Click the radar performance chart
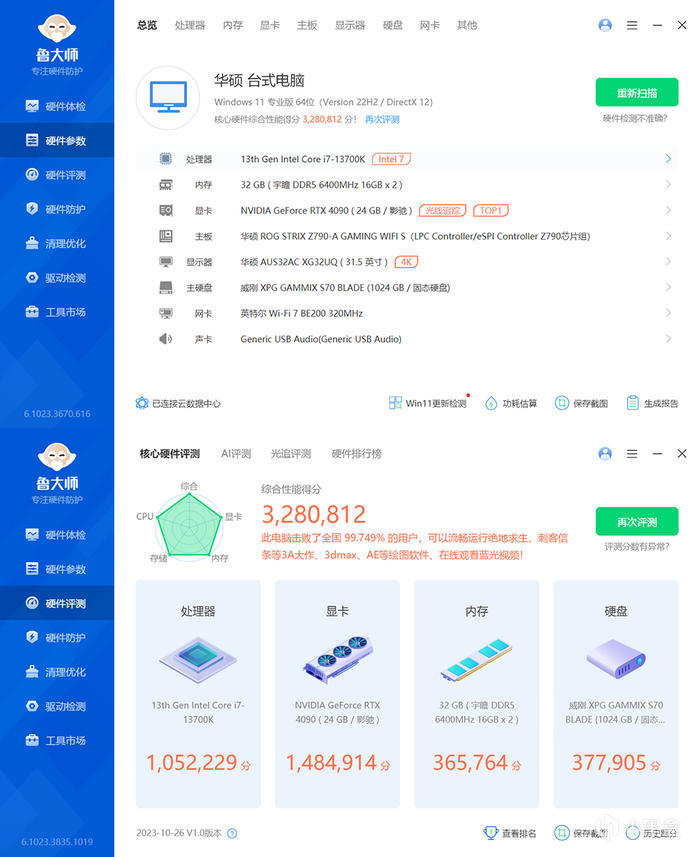The height and width of the screenshot is (857, 700). (189, 525)
